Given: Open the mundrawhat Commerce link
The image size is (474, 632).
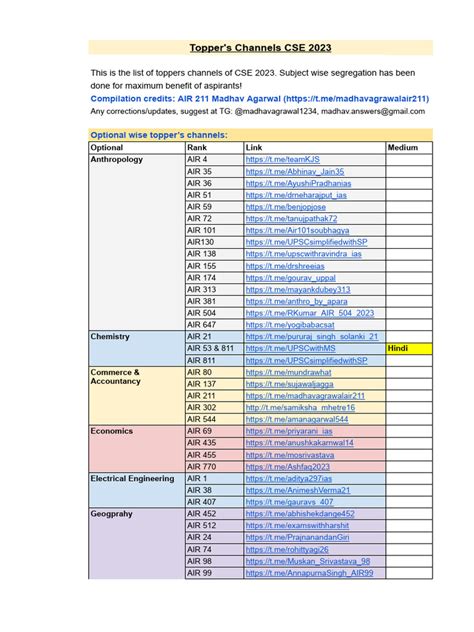Looking at the screenshot, I should pos(288,372).
